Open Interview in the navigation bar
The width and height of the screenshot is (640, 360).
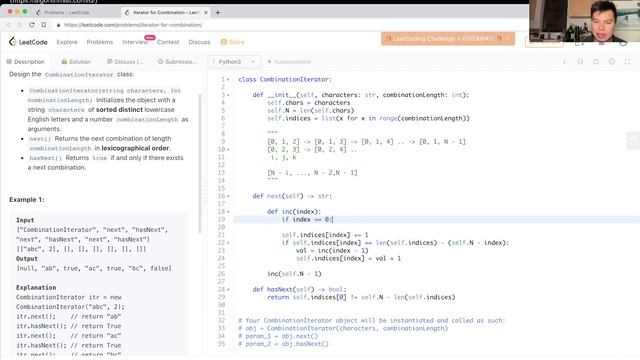click(135, 42)
